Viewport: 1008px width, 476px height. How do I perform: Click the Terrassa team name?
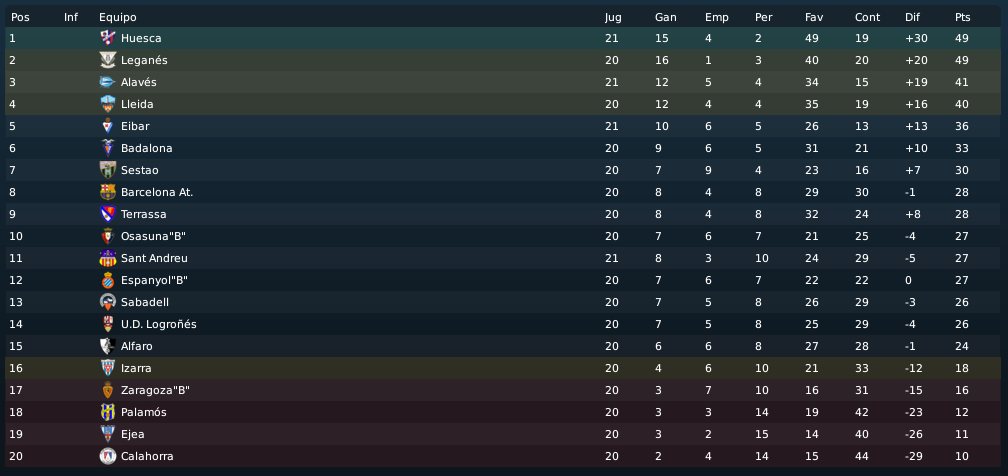pyautogui.click(x=143, y=214)
